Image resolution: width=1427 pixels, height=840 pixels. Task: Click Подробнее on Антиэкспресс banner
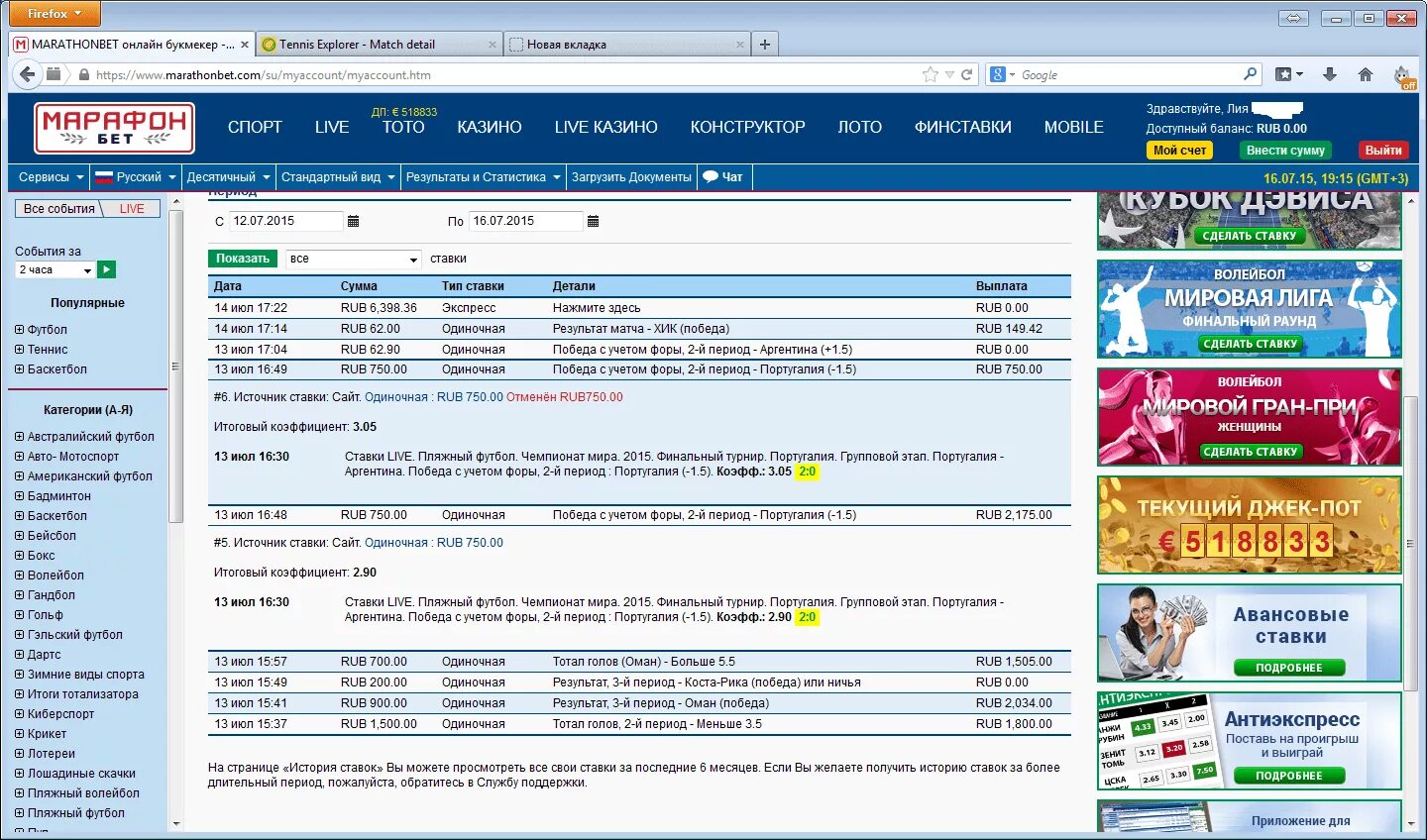pyautogui.click(x=1289, y=776)
